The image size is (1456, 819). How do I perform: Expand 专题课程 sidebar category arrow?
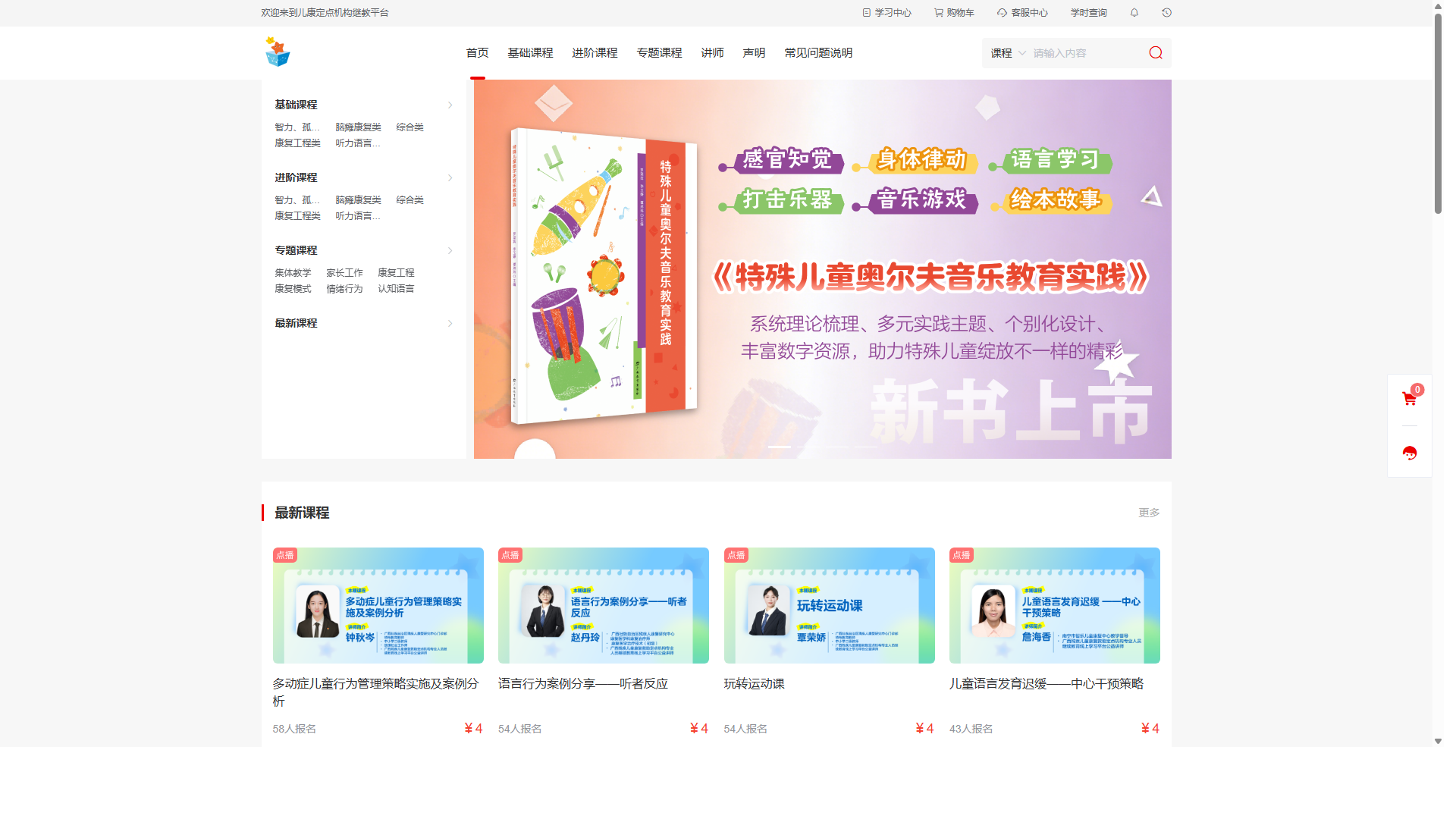pos(450,251)
